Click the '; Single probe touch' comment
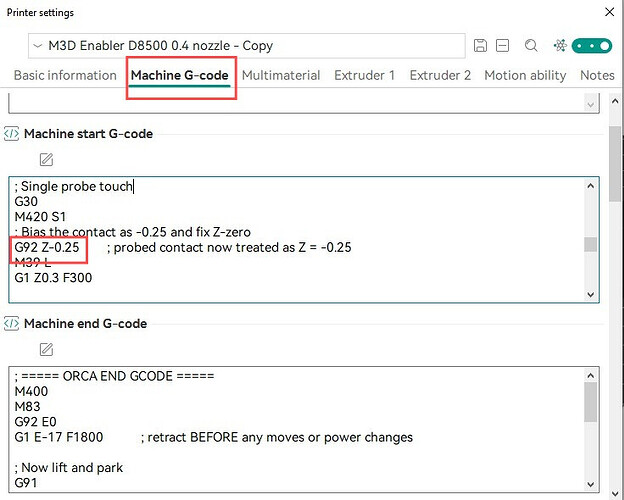Image resolution: width=624 pixels, height=500 pixels. click(x=73, y=186)
